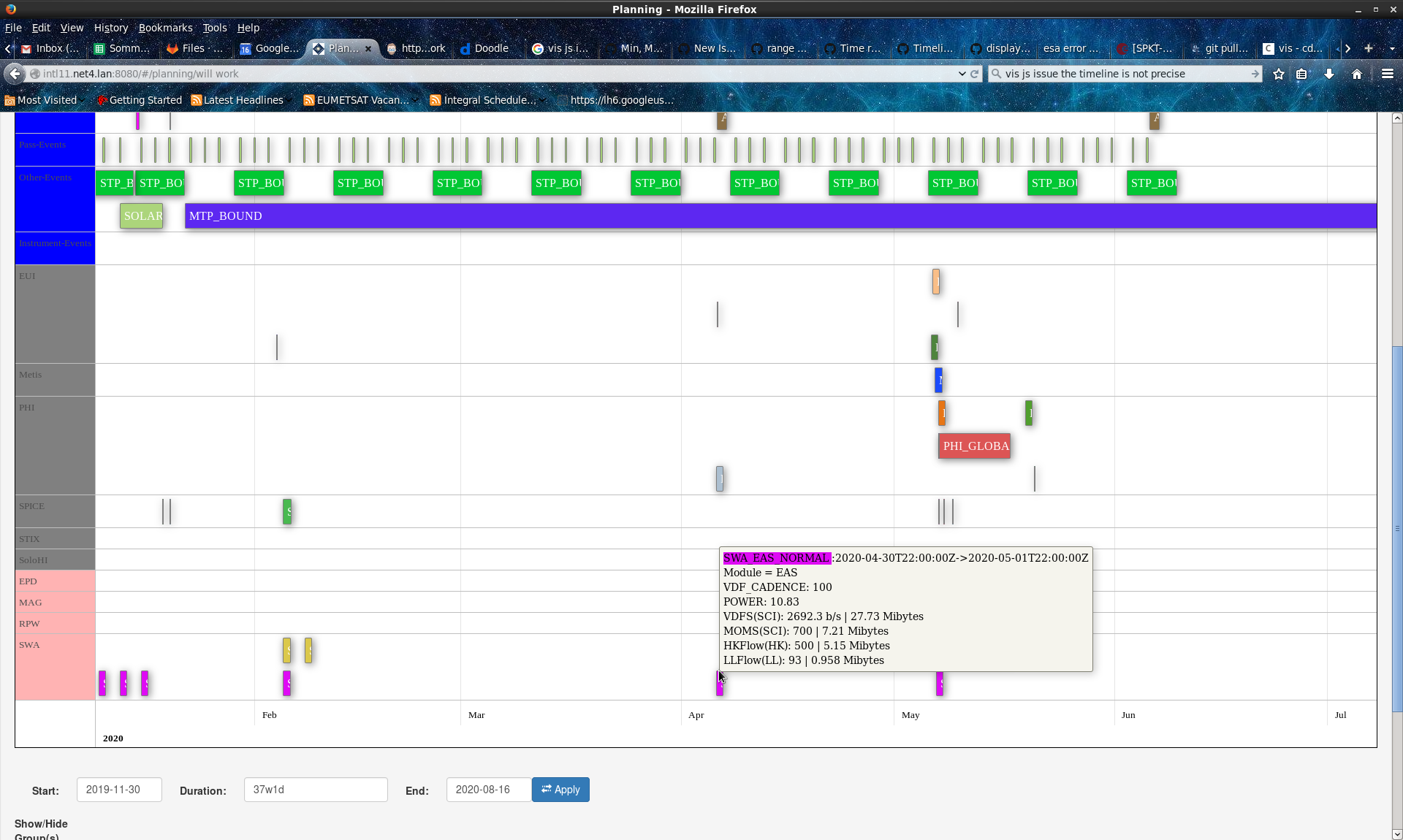Click the Duration input field
The height and width of the screenshot is (840, 1403).
tap(316, 790)
